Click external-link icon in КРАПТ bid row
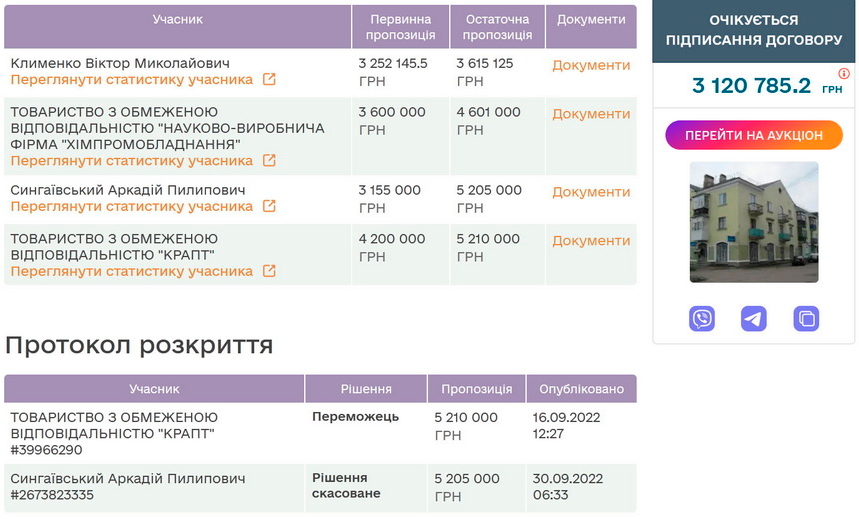This screenshot has width=859, height=519. [269, 272]
